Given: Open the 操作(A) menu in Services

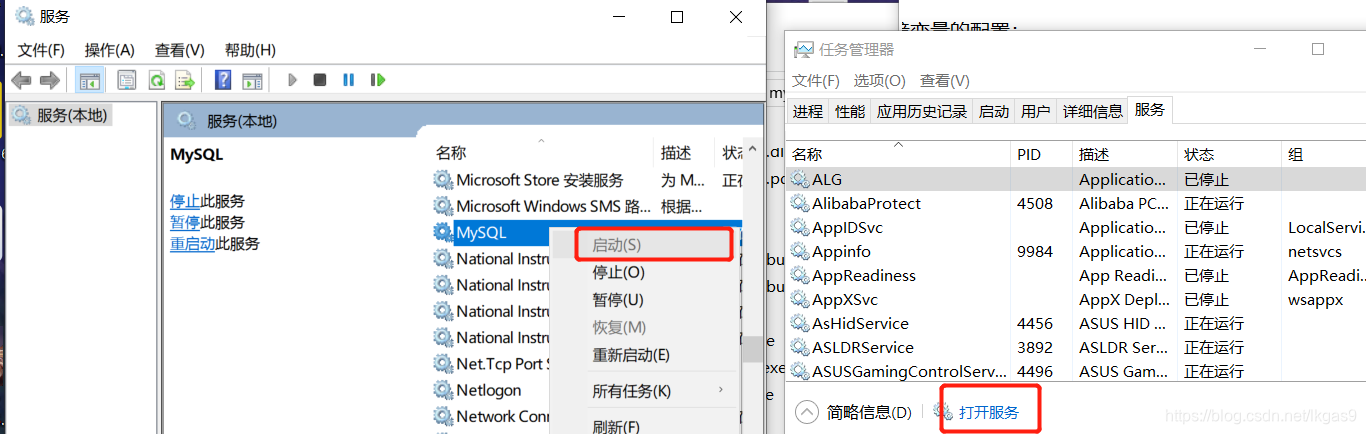Looking at the screenshot, I should [110, 50].
